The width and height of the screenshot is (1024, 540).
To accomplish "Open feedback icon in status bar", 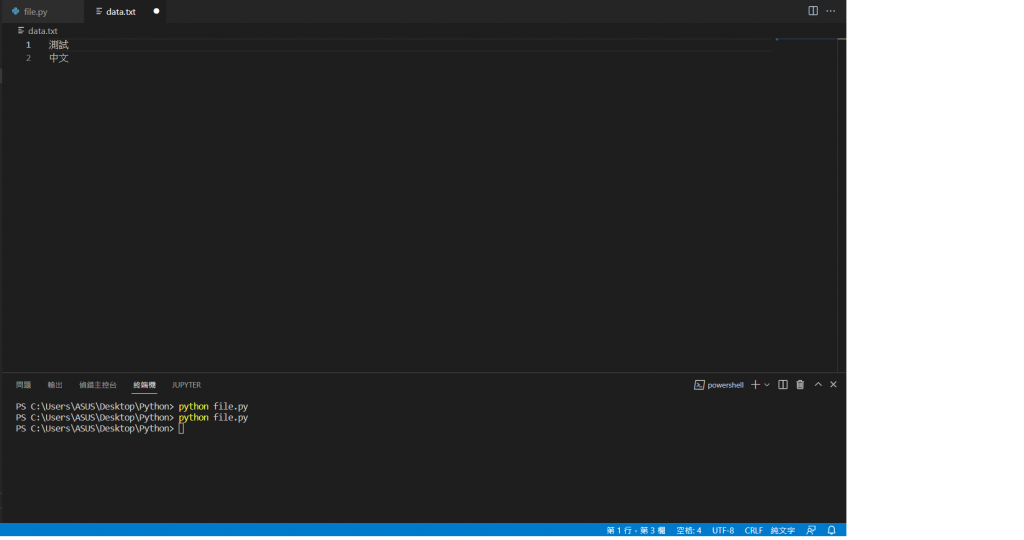I will (x=811, y=530).
